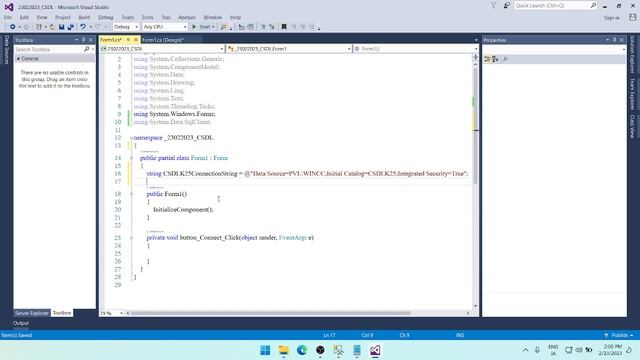Open the Data Sources side tab
This screenshot has width=640, height=360.
tap(6, 49)
